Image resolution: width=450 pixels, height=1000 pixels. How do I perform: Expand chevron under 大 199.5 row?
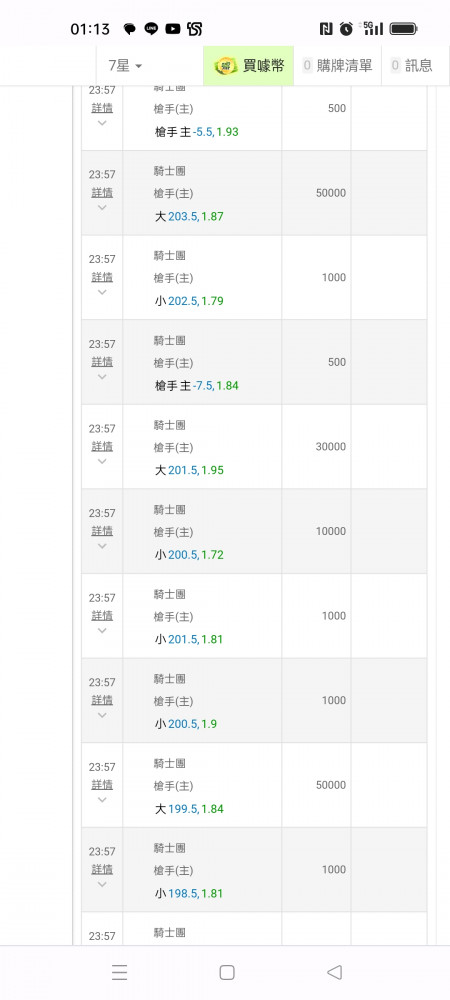[x=102, y=800]
